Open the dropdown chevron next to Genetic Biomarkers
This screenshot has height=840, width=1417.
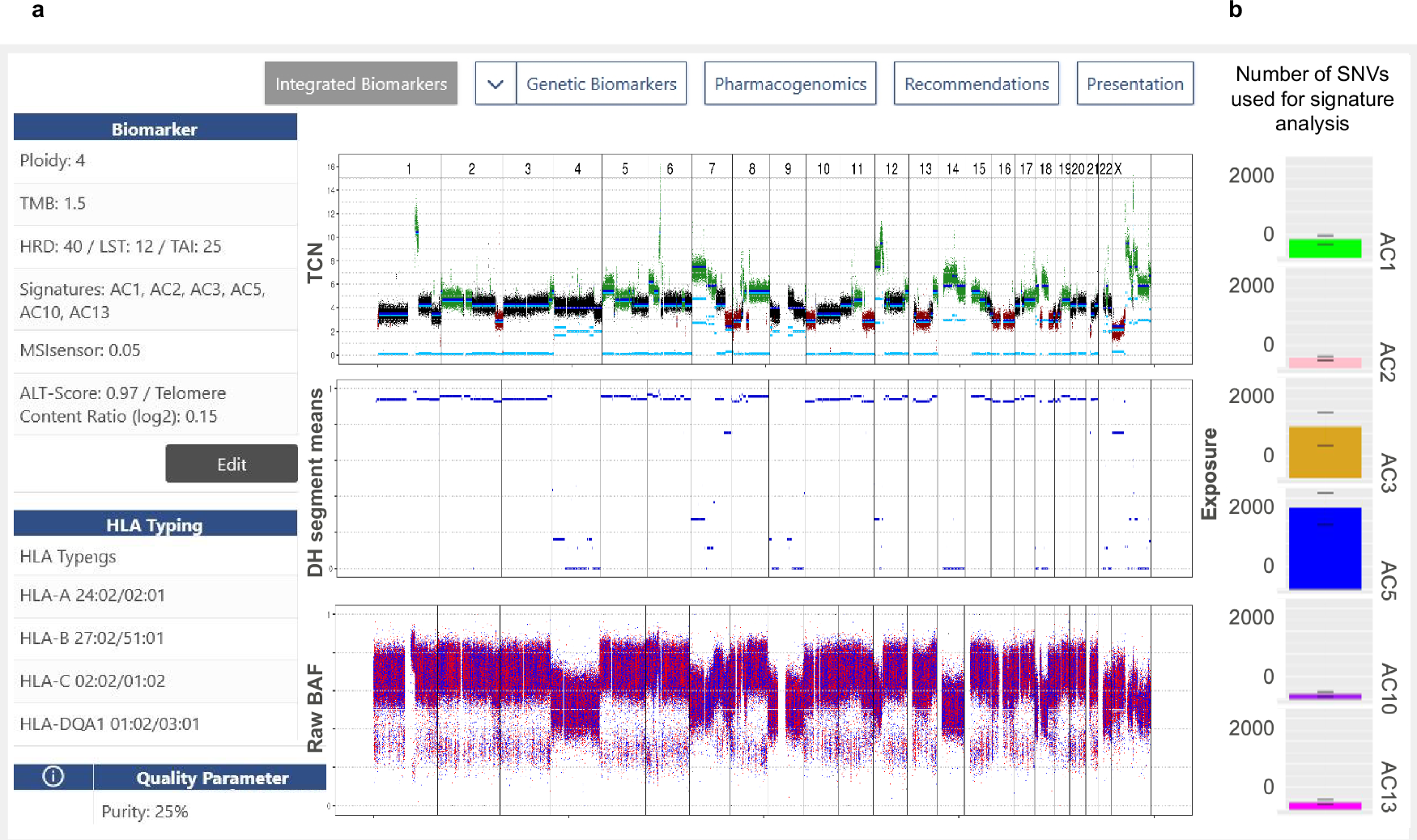(496, 83)
